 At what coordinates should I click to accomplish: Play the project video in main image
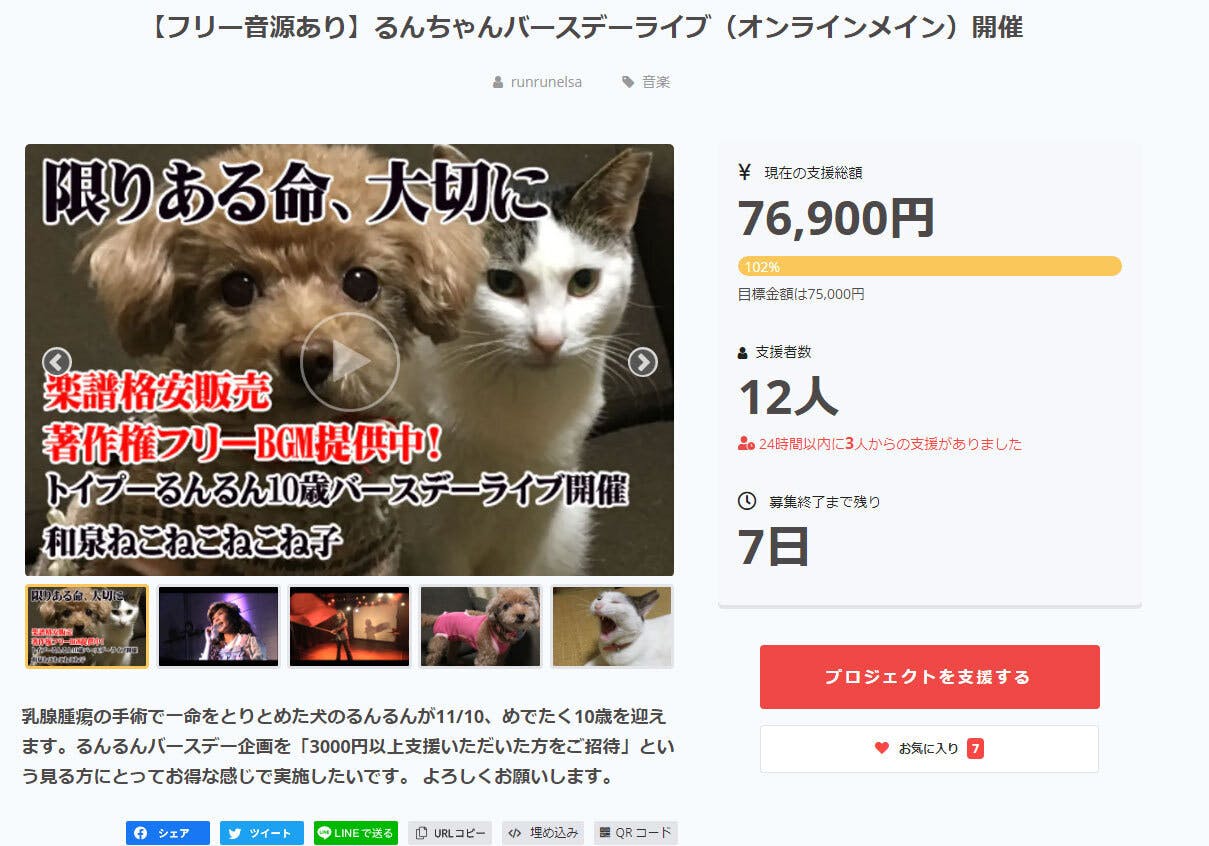point(349,361)
